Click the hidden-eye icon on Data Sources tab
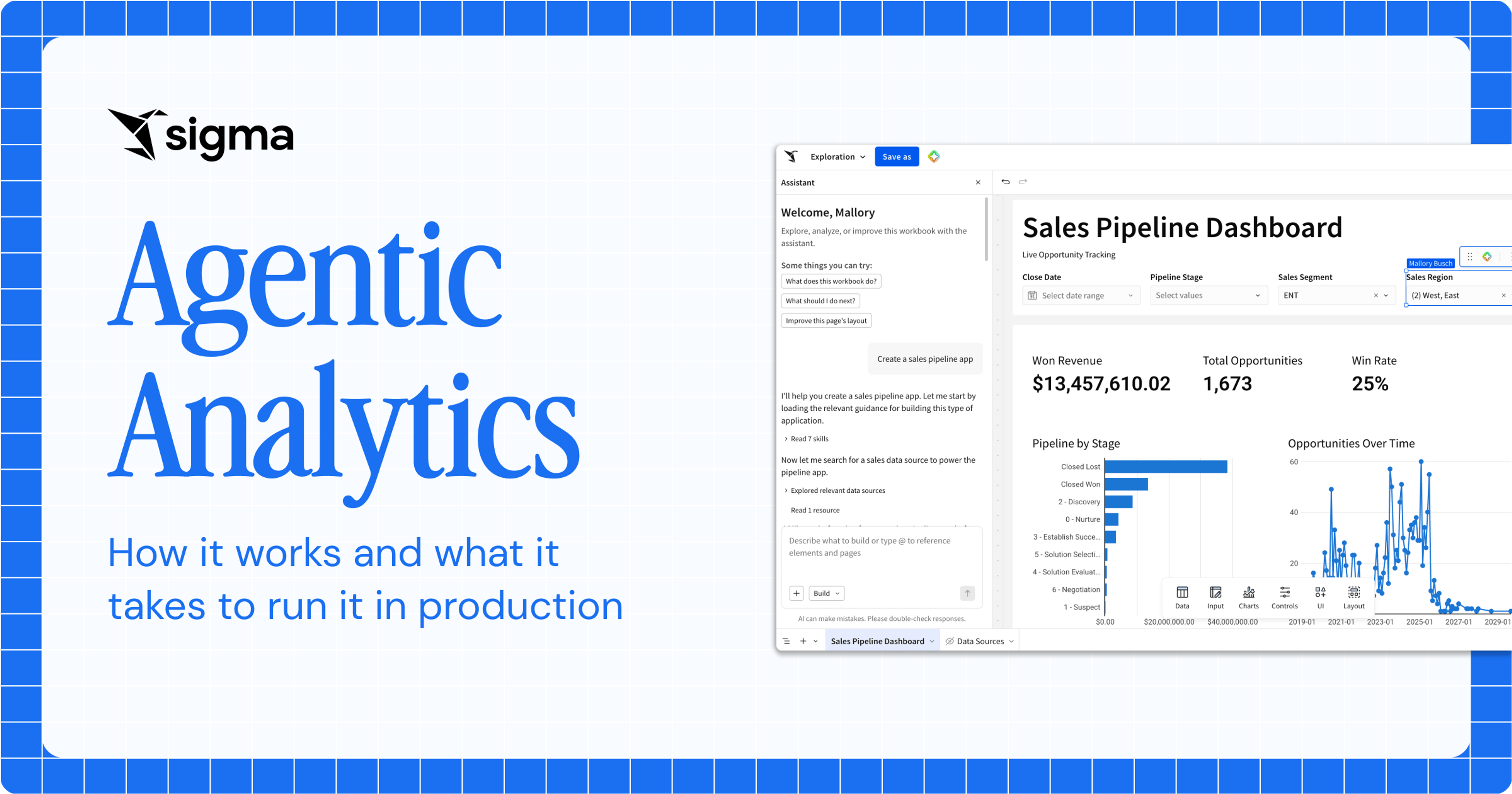 click(x=949, y=641)
